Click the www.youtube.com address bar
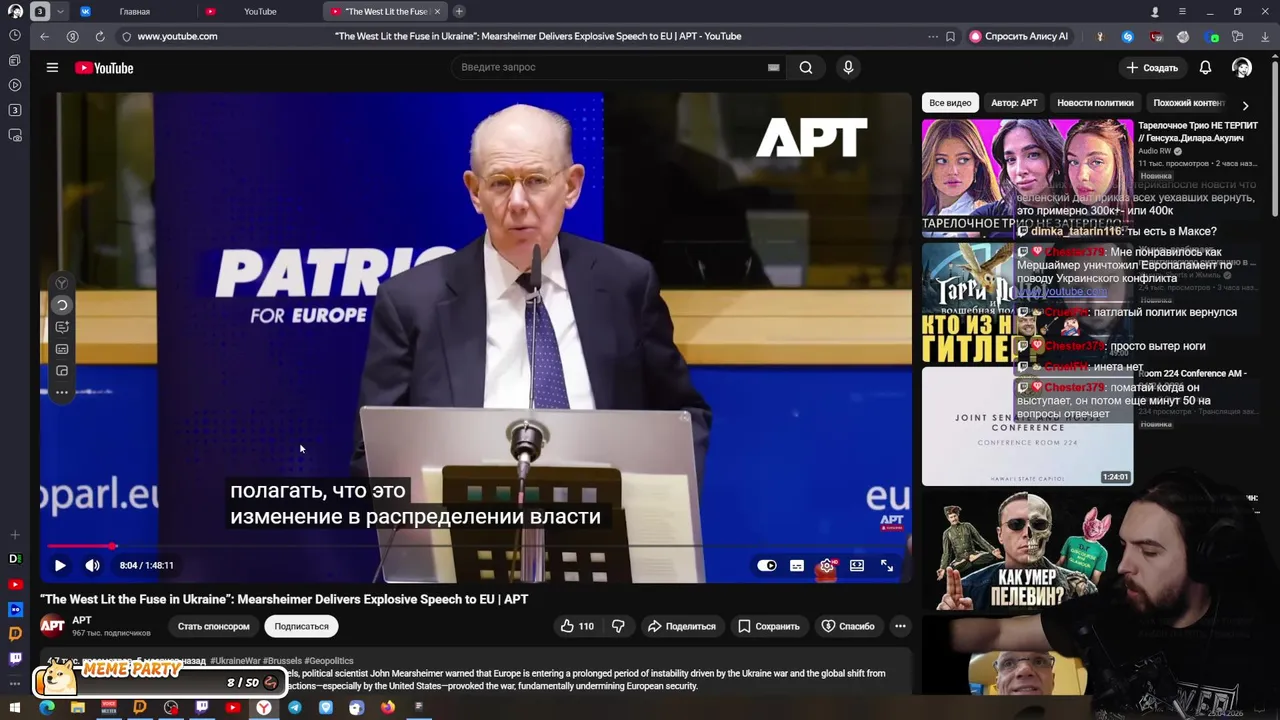The height and width of the screenshot is (720, 1280). point(177,36)
